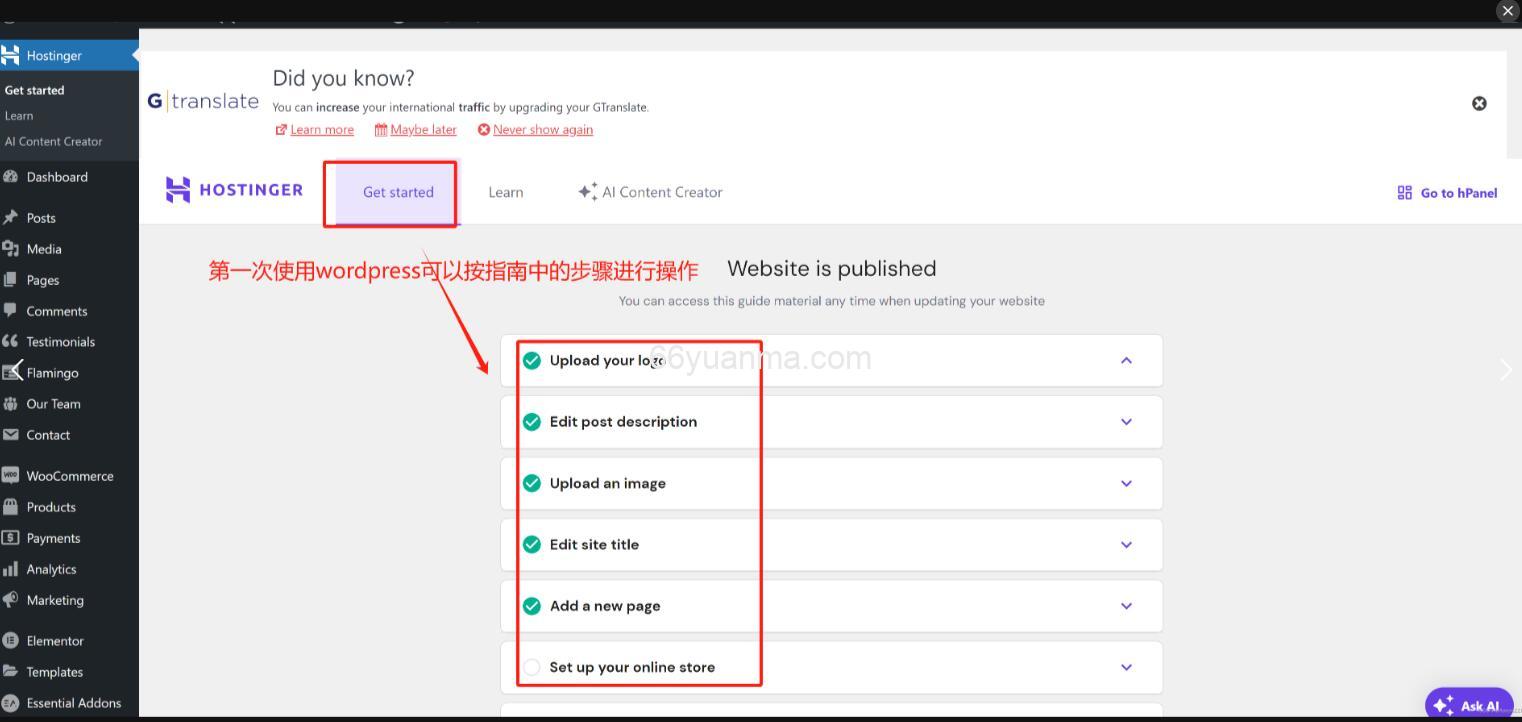The image size is (1522, 722).
Task: Select the Media library icon
Action: click(19, 248)
